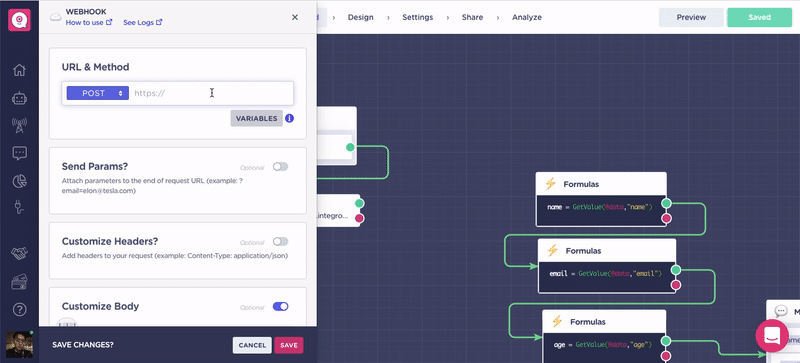800x363 pixels.
Task: Click lightning icon on name Formulas block
Action: point(550,184)
